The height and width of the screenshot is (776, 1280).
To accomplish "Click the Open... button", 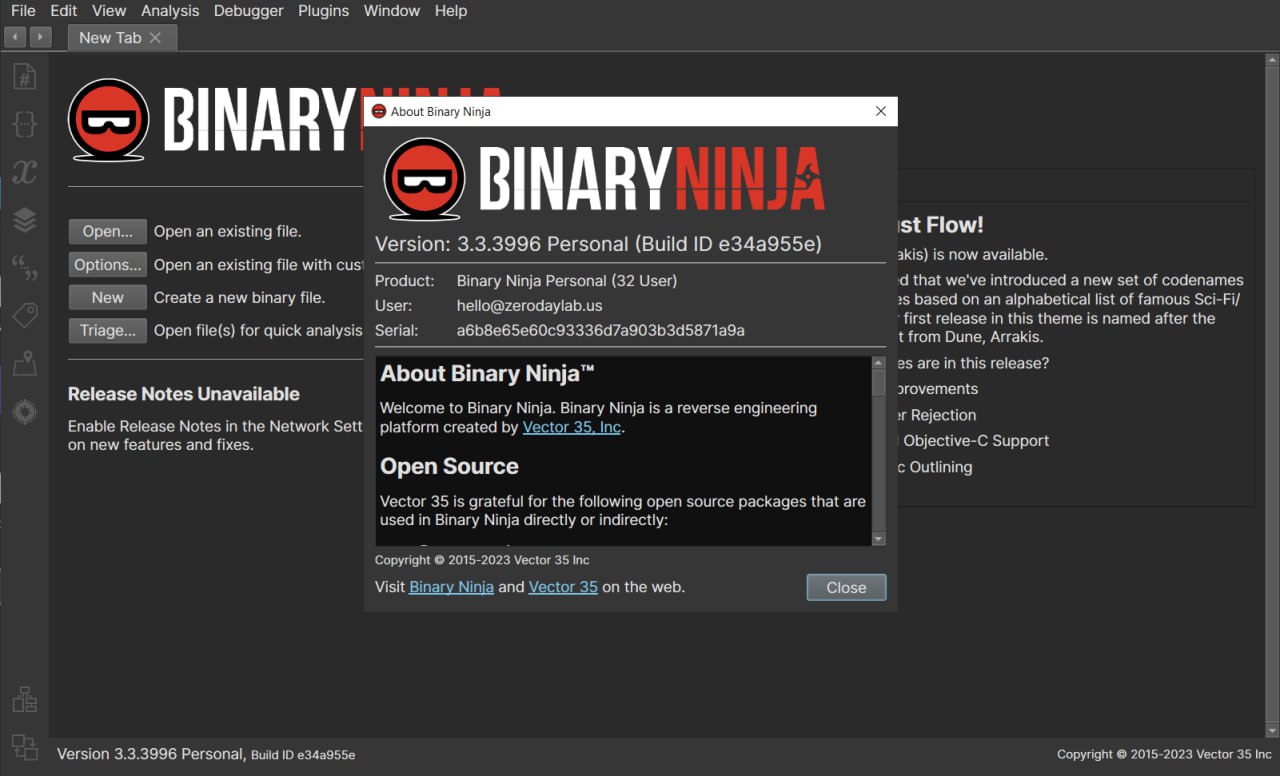I will (x=108, y=231).
